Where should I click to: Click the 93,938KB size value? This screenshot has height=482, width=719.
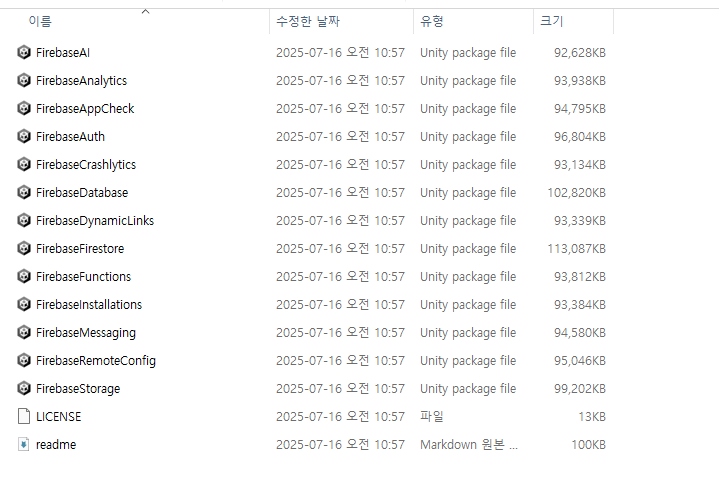click(580, 81)
